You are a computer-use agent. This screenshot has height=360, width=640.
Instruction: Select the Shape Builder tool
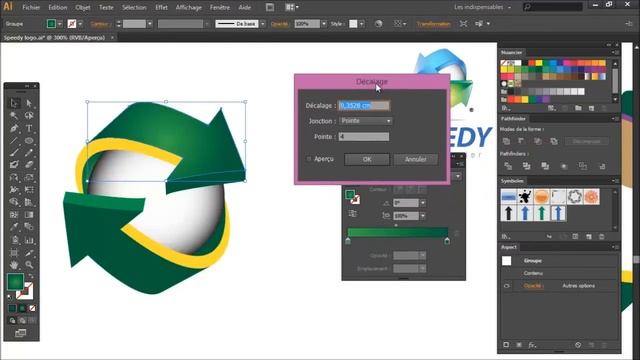14,202
